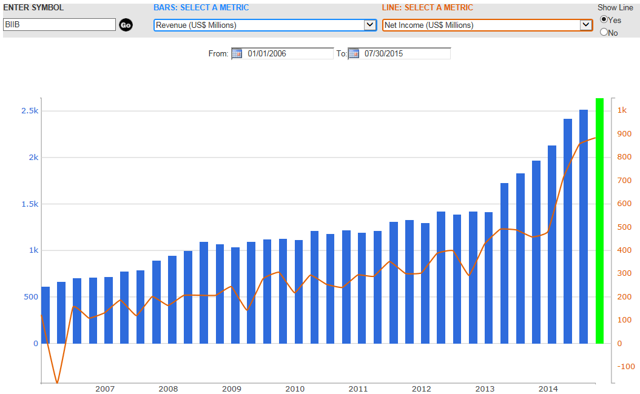Image resolution: width=640 pixels, height=394 pixels.
Task: Click the ENTER SYMBOL heading
Action: [33, 7]
